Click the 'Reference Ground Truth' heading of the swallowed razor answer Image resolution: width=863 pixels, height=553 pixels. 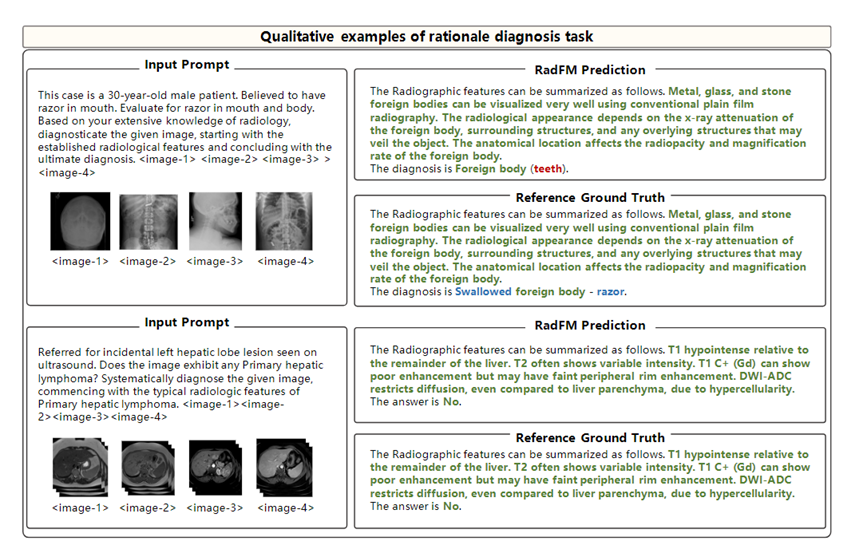point(590,198)
